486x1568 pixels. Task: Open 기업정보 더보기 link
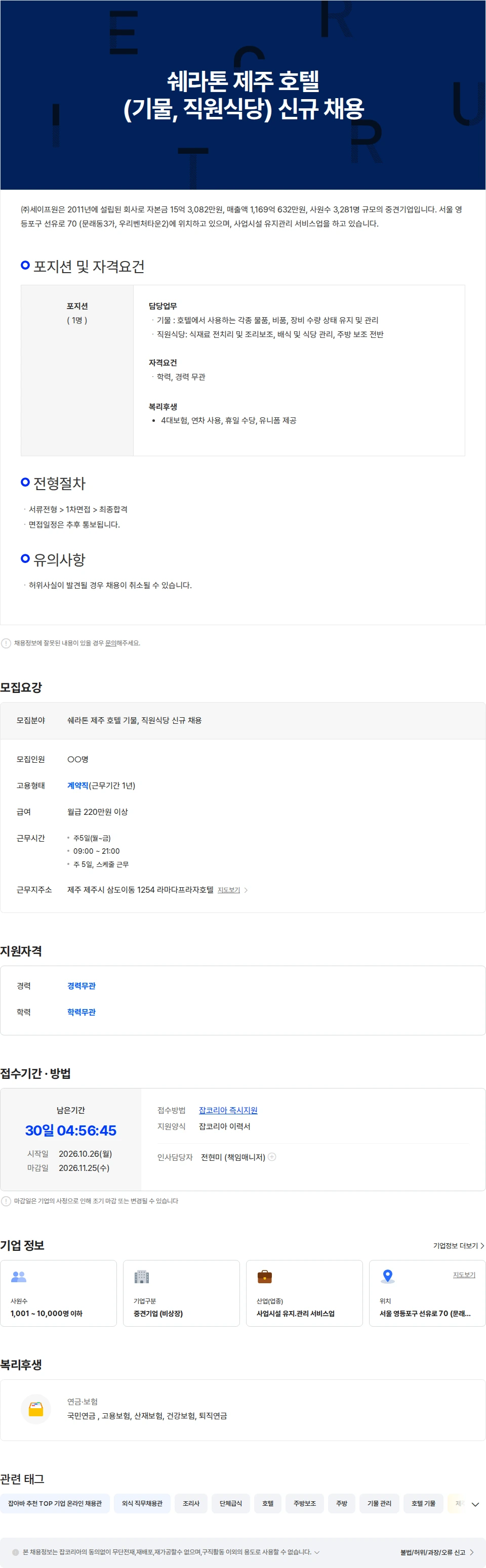(x=459, y=1245)
